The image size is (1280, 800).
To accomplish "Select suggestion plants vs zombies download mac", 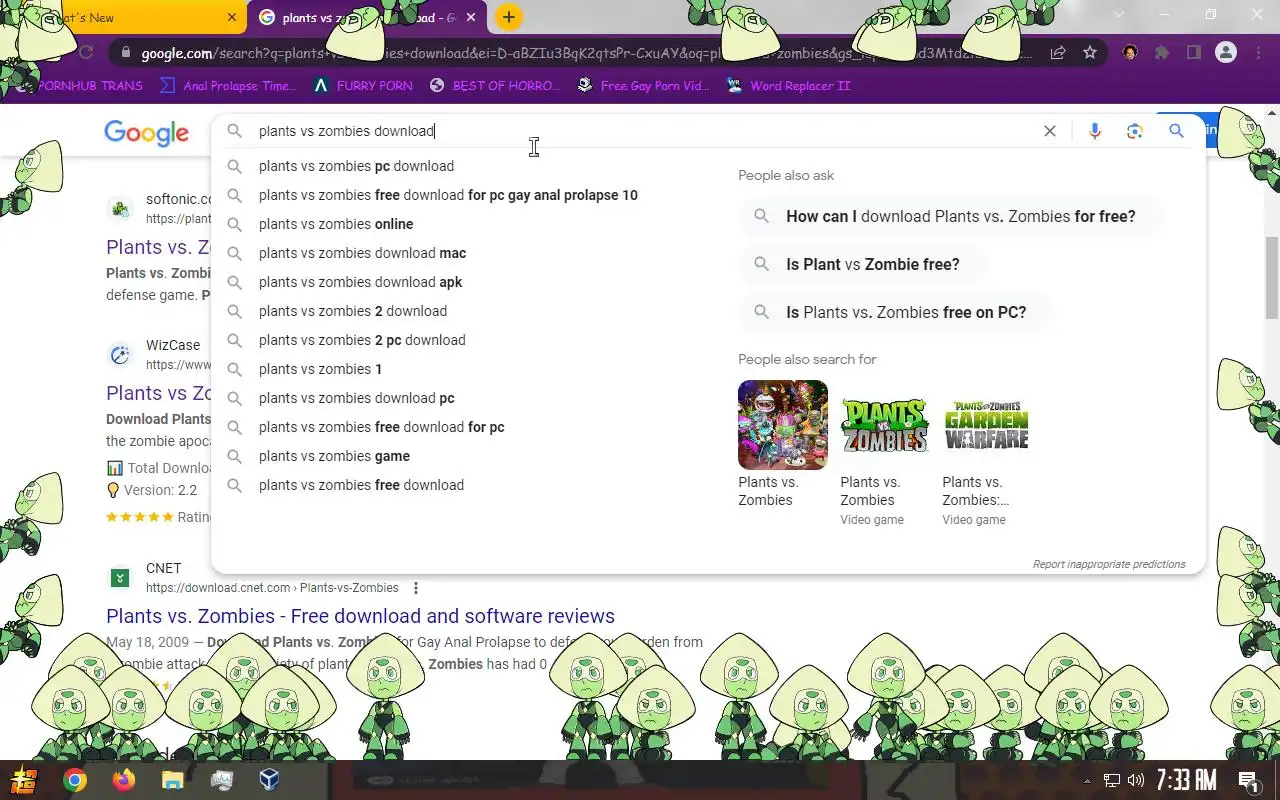I will [362, 253].
